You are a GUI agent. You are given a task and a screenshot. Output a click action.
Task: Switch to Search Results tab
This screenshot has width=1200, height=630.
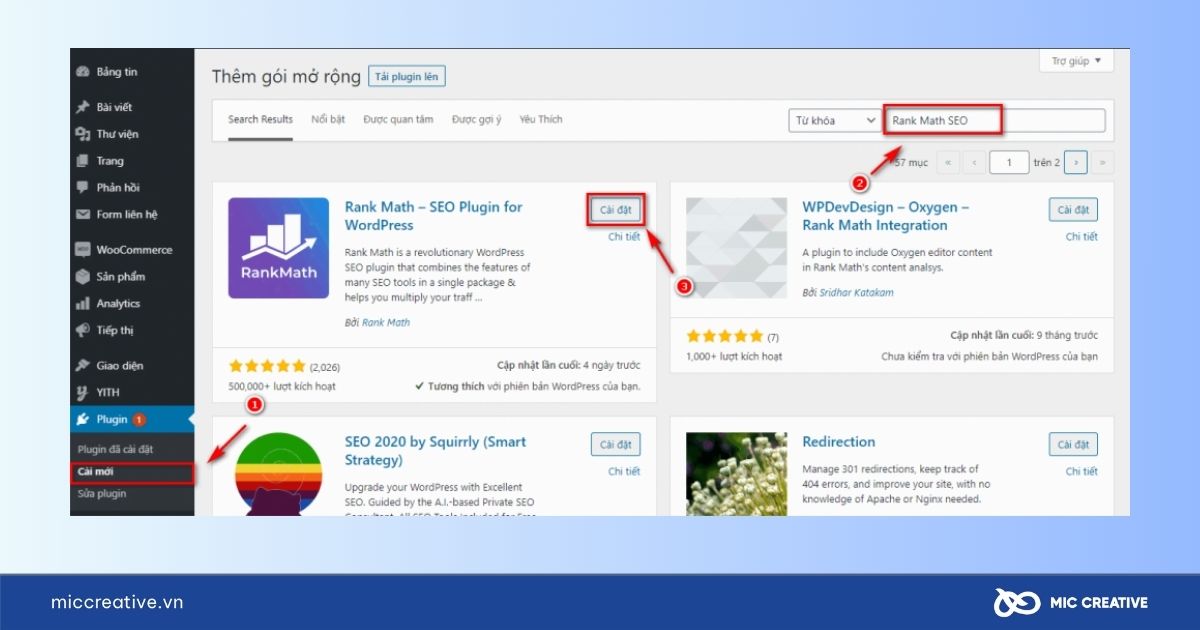point(260,120)
